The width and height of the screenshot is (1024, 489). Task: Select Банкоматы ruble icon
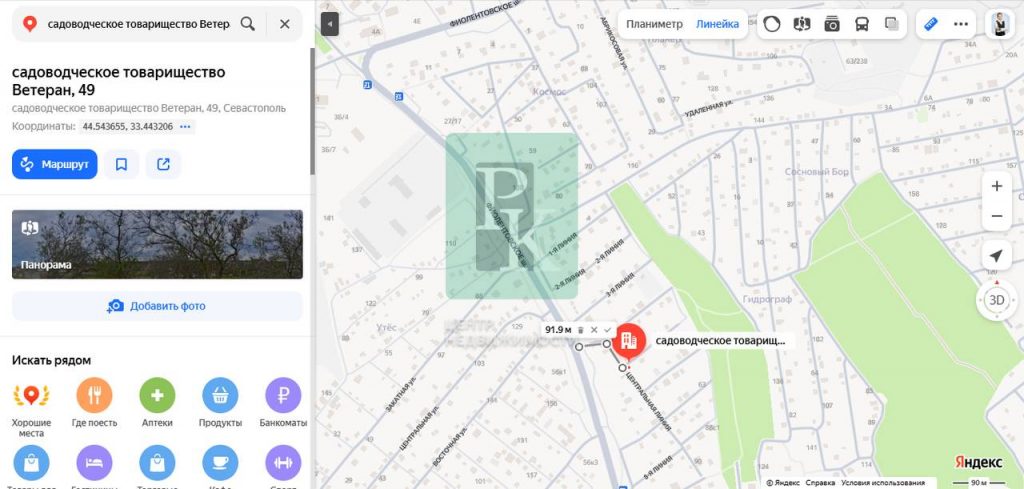tap(283, 396)
